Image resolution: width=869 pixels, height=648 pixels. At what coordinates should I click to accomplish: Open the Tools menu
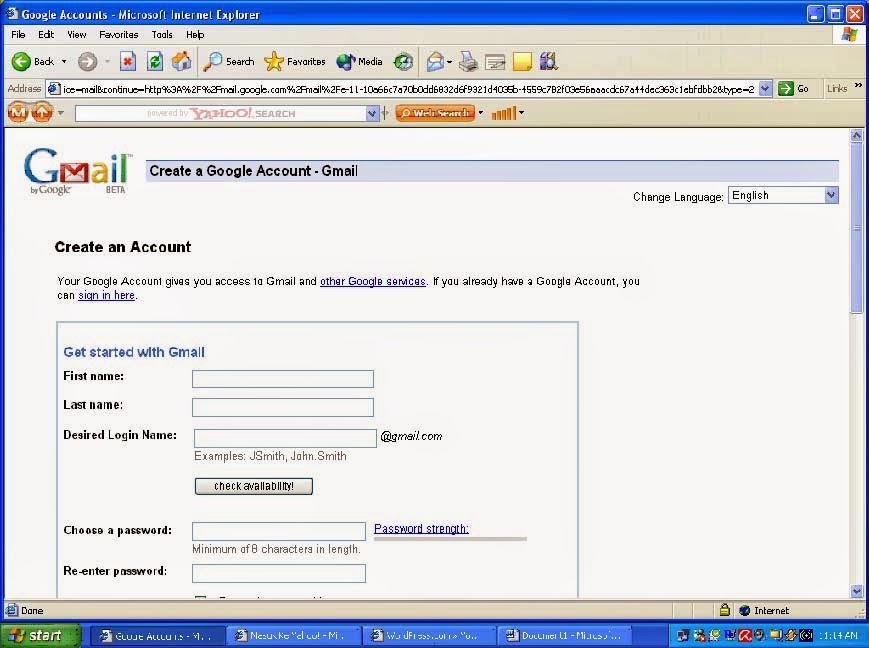click(x=162, y=34)
